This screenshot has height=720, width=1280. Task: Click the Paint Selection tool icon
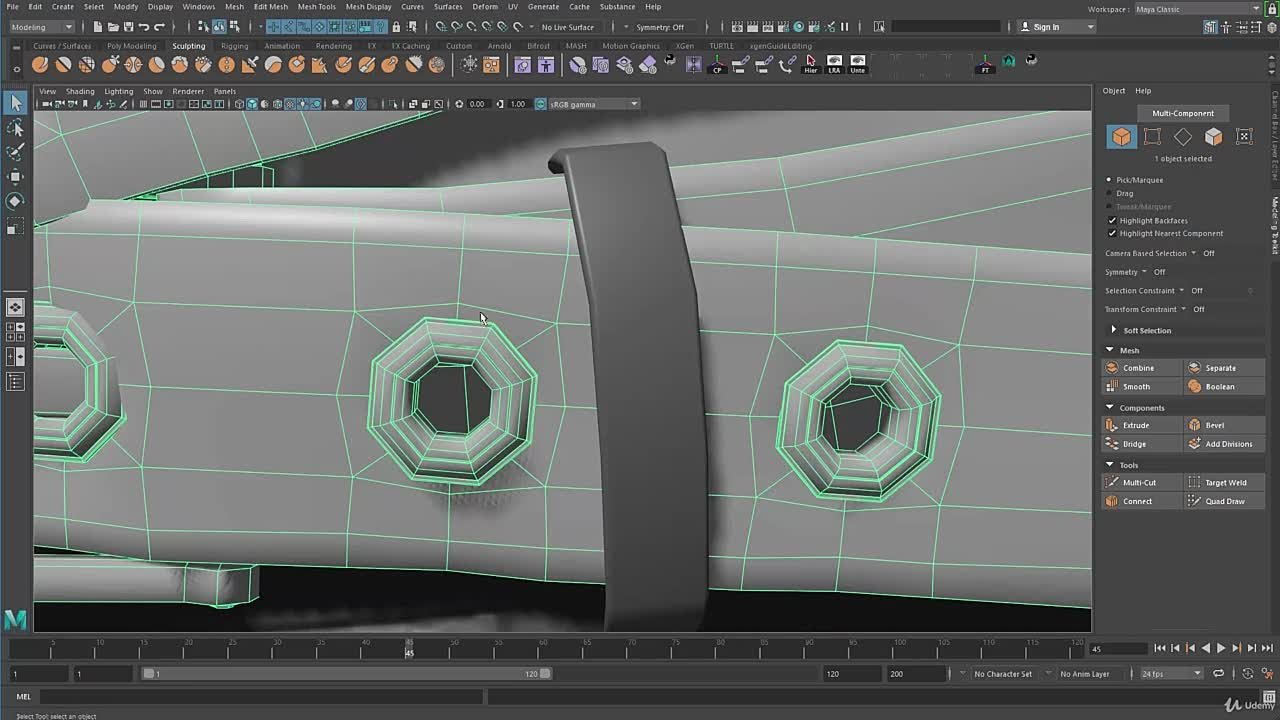15,152
